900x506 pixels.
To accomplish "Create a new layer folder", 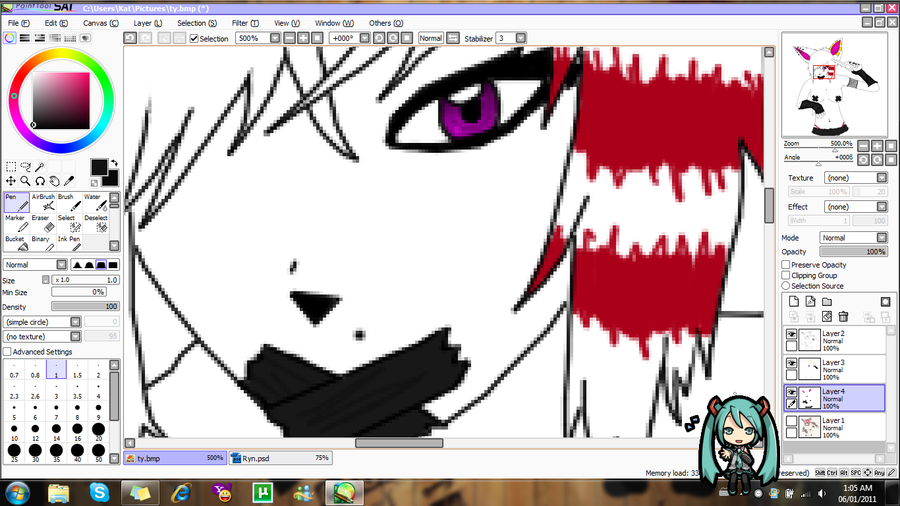I will tap(827, 301).
